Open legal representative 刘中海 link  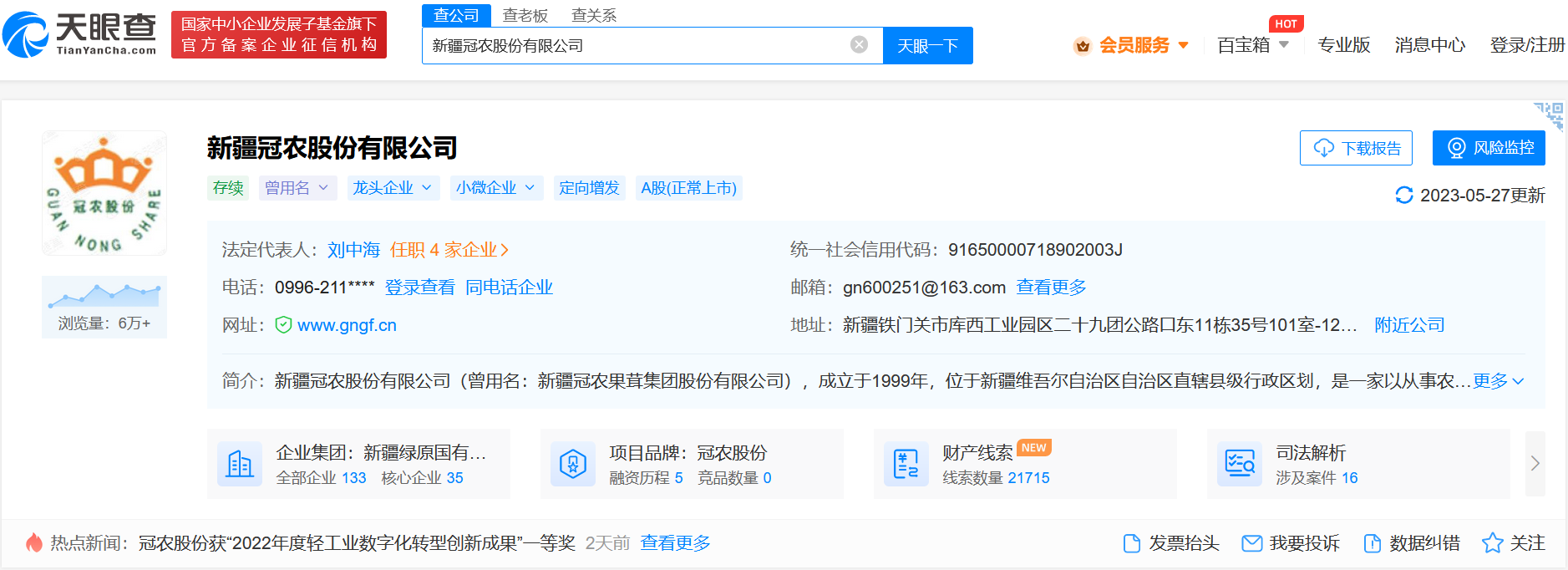pyautogui.click(x=353, y=250)
